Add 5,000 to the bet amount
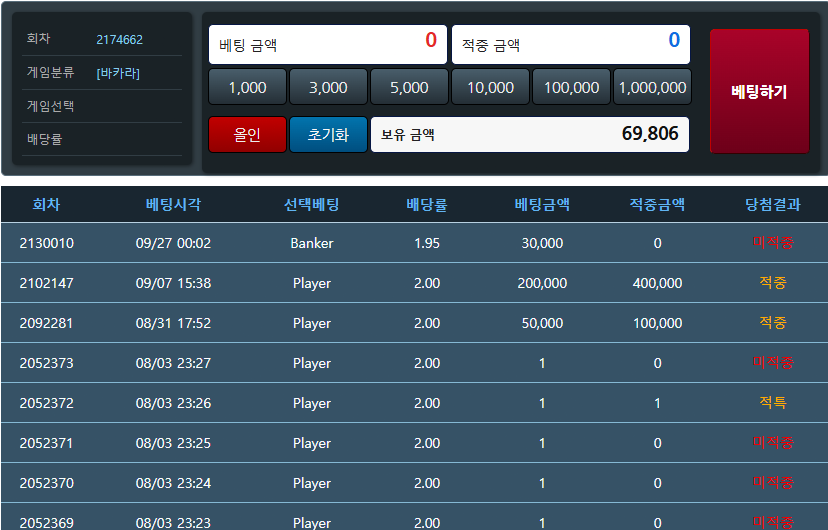Image resolution: width=828 pixels, height=530 pixels. click(409, 87)
